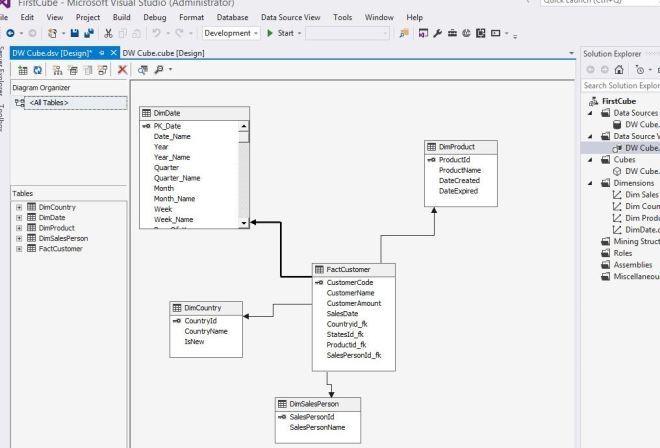Switch to the DW Cube.cube [Design] tab
The height and width of the screenshot is (448, 660).
(x=163, y=52)
